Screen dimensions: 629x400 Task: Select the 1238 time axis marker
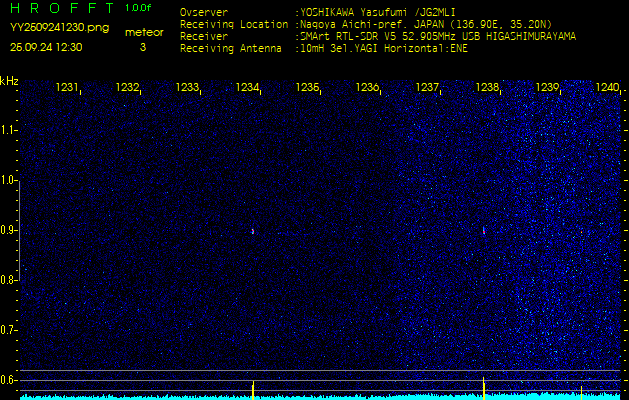click(x=487, y=88)
